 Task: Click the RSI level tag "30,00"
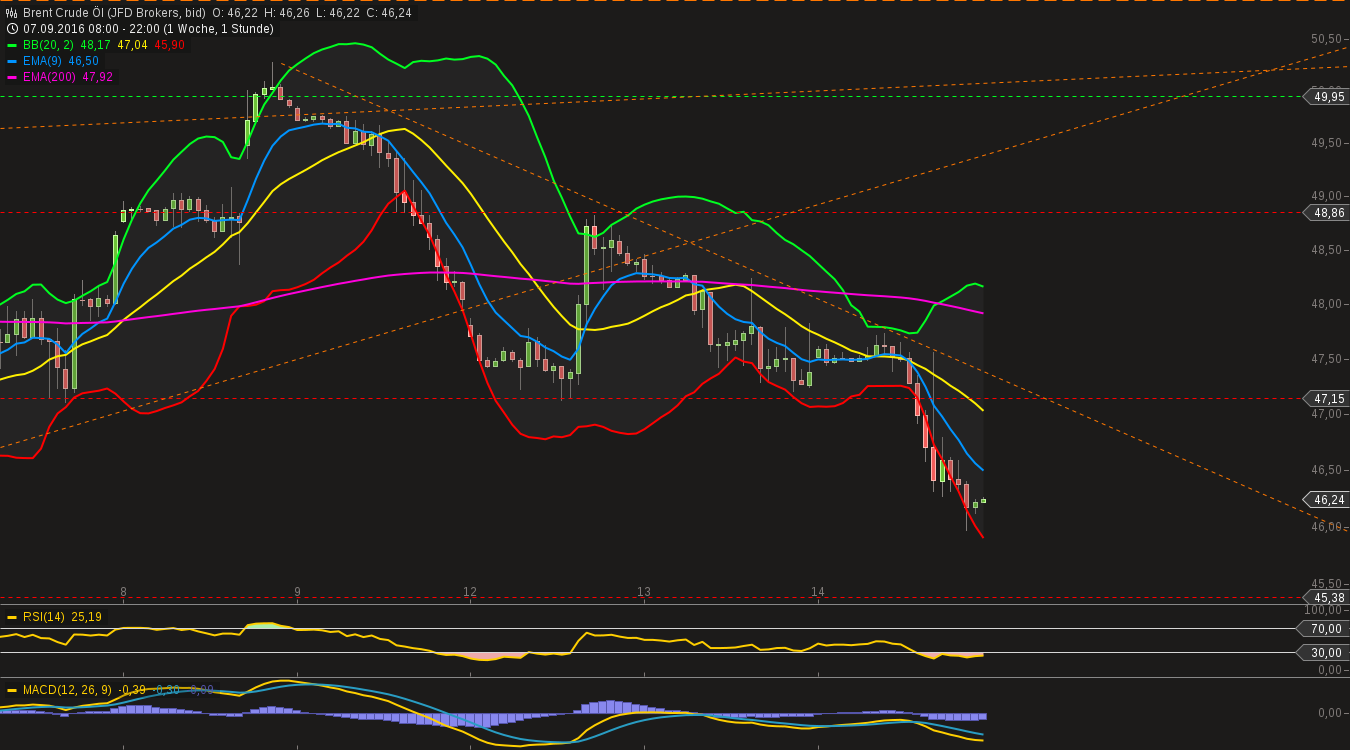coord(1324,653)
